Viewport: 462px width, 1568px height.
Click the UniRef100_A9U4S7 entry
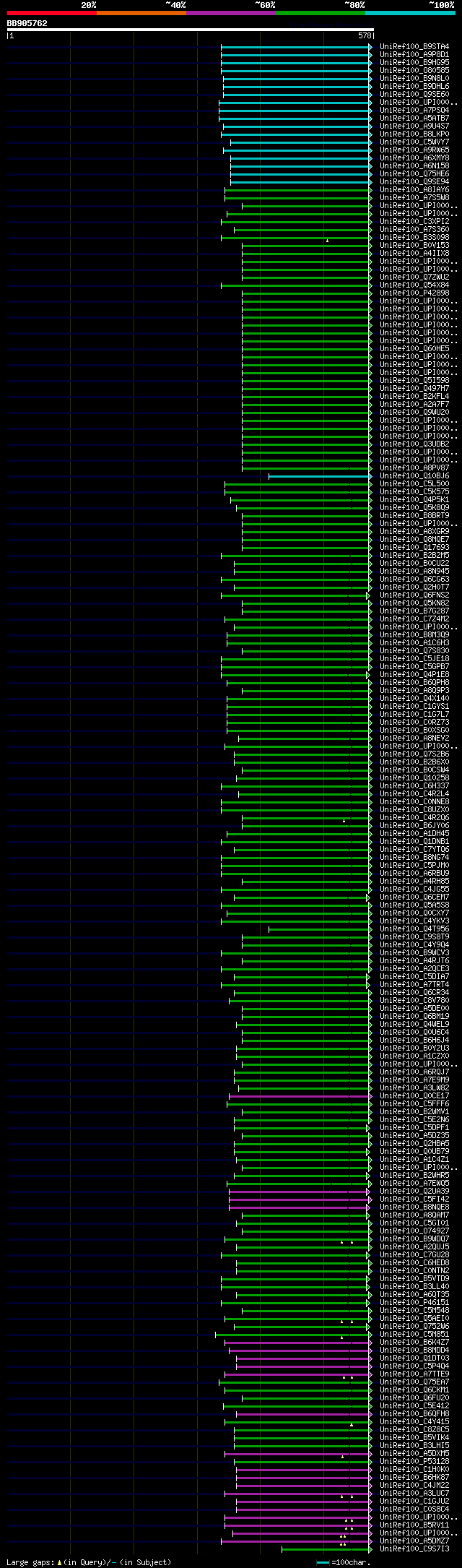(414, 126)
